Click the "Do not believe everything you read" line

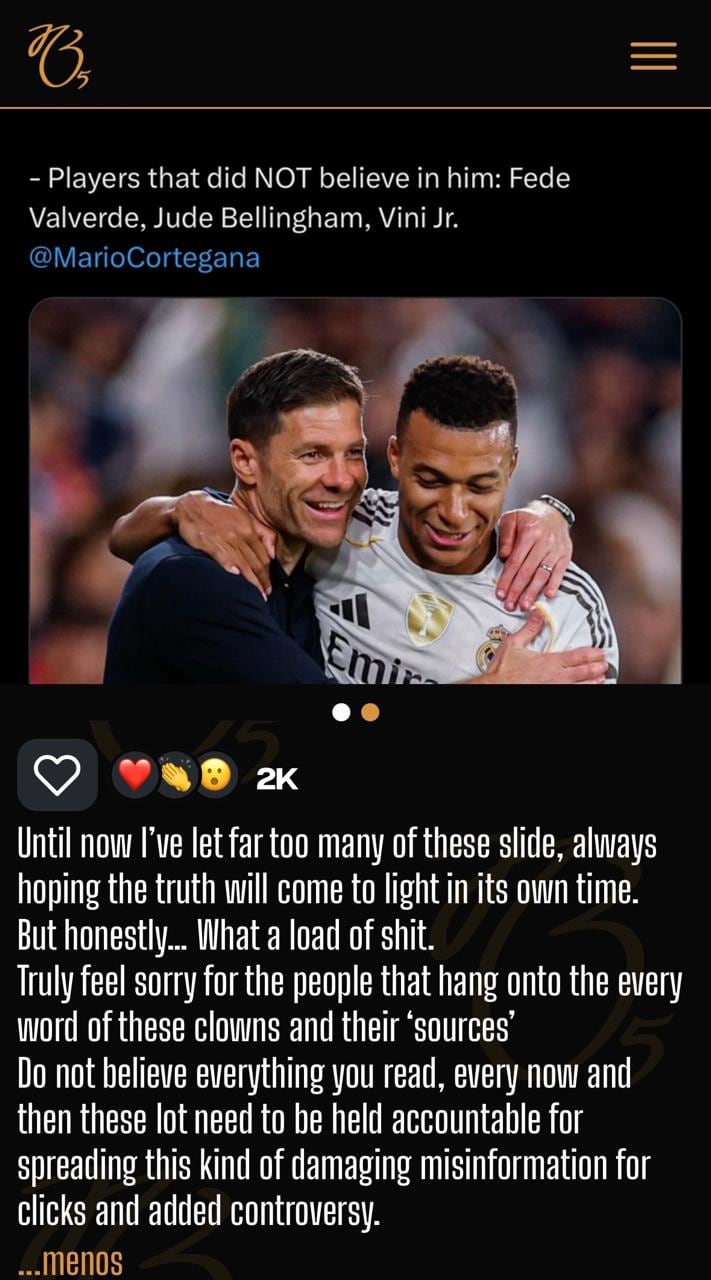click(x=325, y=1075)
